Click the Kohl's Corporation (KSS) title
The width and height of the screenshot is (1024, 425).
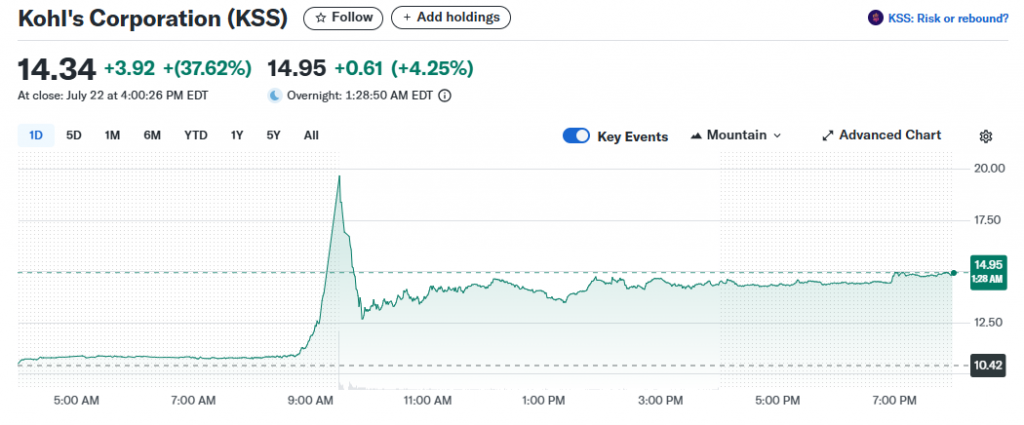click(x=153, y=18)
